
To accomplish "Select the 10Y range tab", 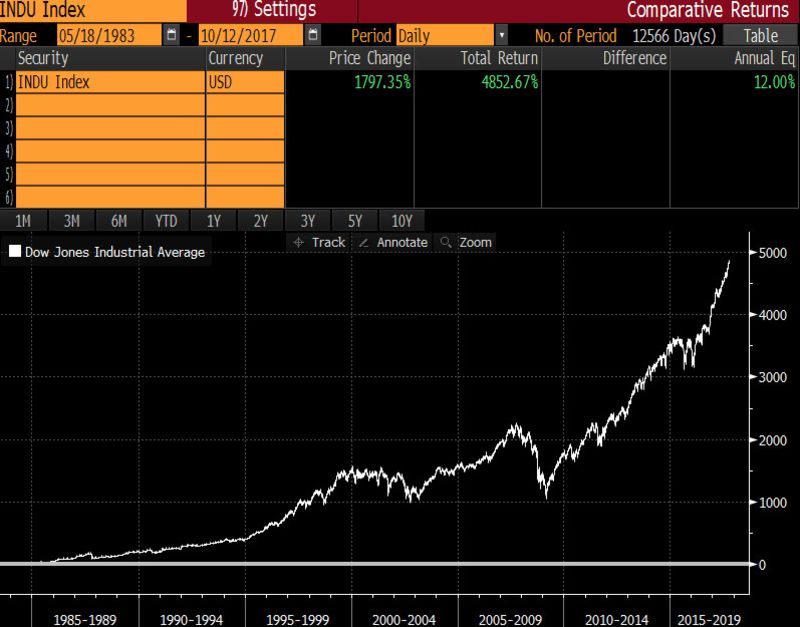I will point(402,221).
